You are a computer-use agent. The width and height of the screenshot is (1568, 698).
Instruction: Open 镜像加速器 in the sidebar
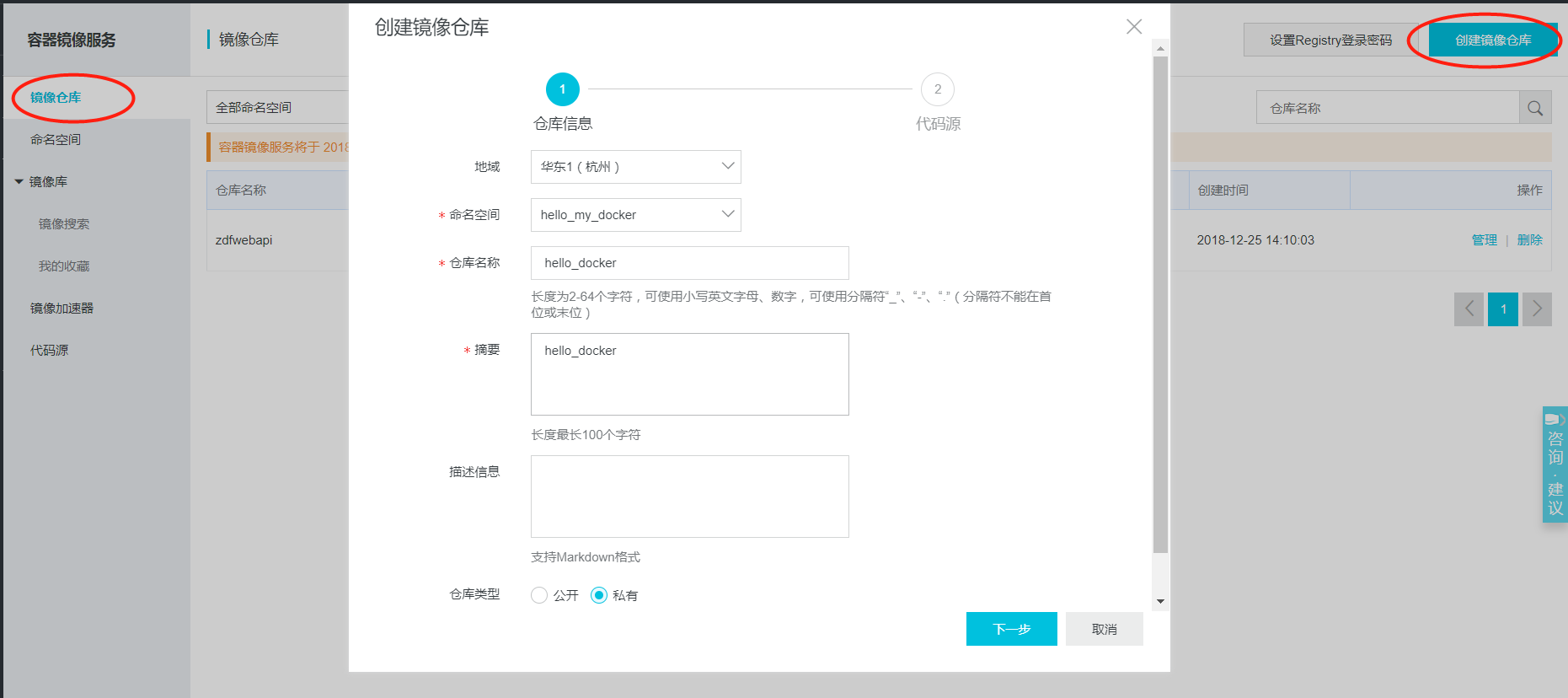[x=62, y=309]
